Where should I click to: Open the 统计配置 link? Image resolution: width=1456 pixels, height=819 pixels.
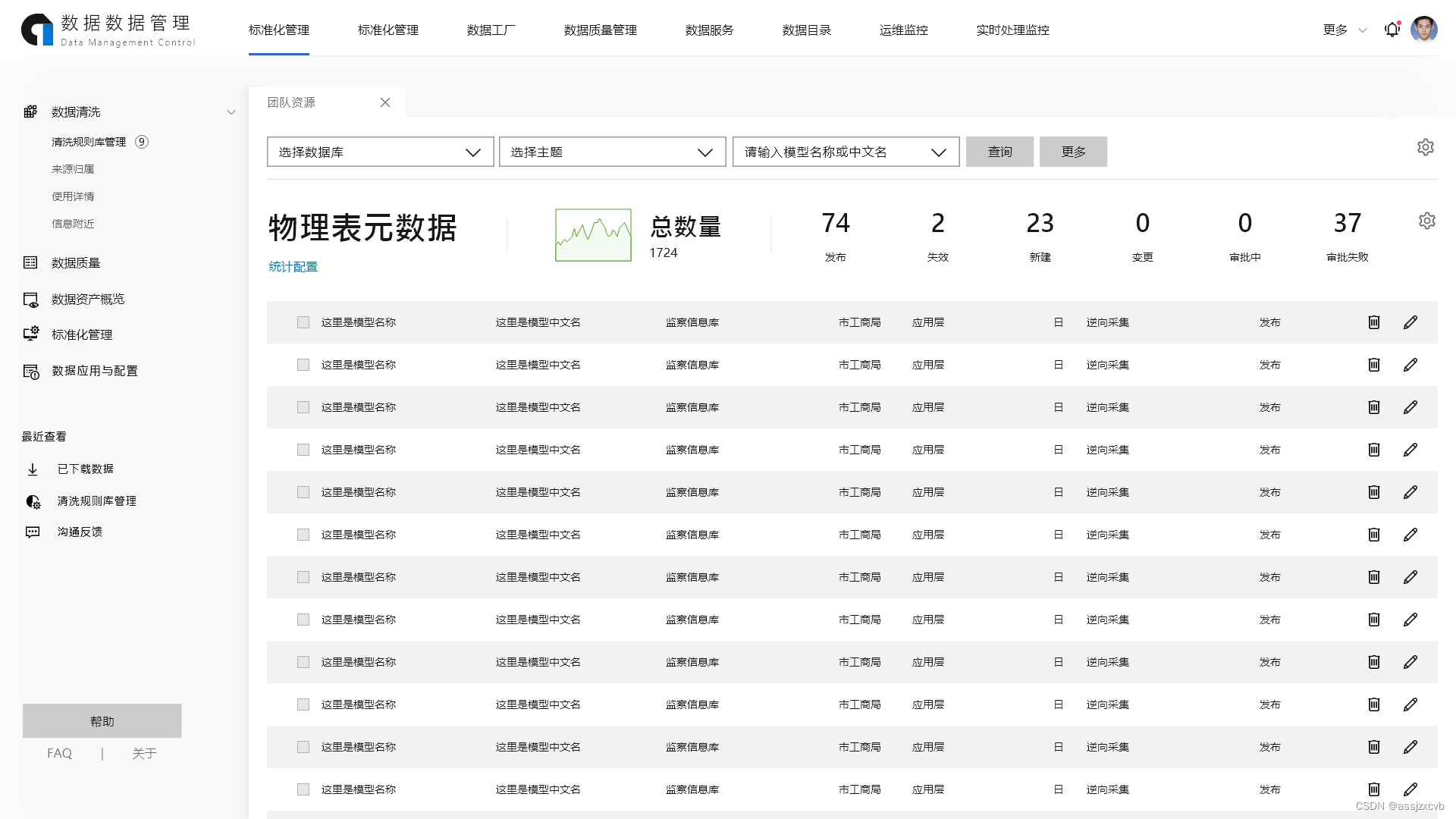[x=293, y=266]
